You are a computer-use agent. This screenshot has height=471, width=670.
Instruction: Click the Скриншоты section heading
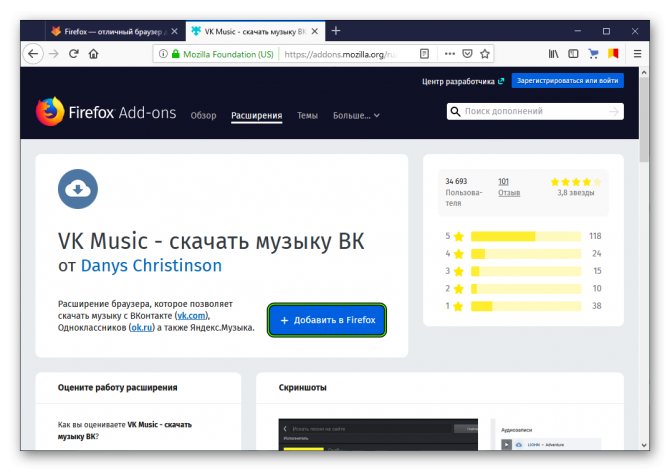click(x=303, y=388)
